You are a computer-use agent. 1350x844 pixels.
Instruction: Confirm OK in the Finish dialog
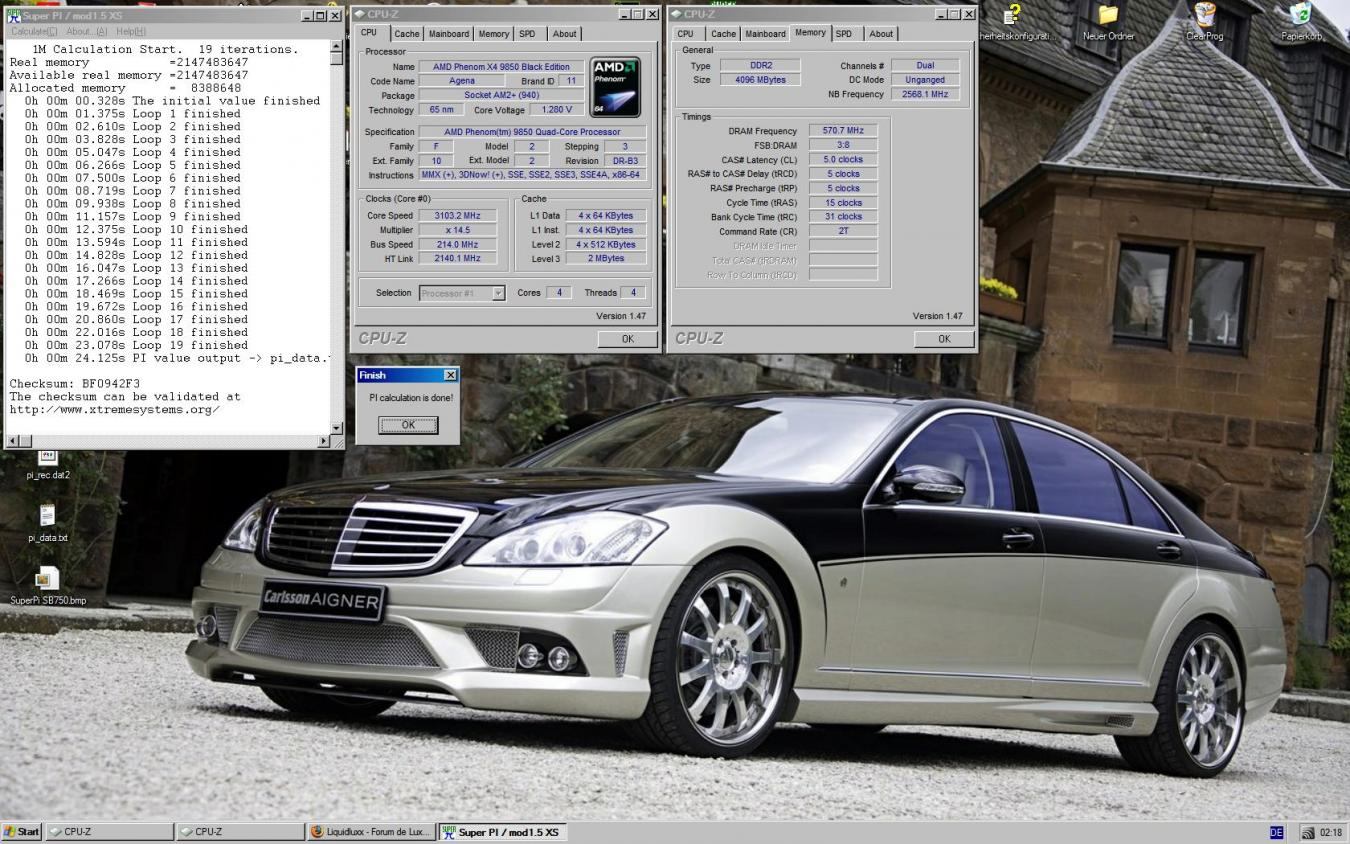click(x=408, y=425)
